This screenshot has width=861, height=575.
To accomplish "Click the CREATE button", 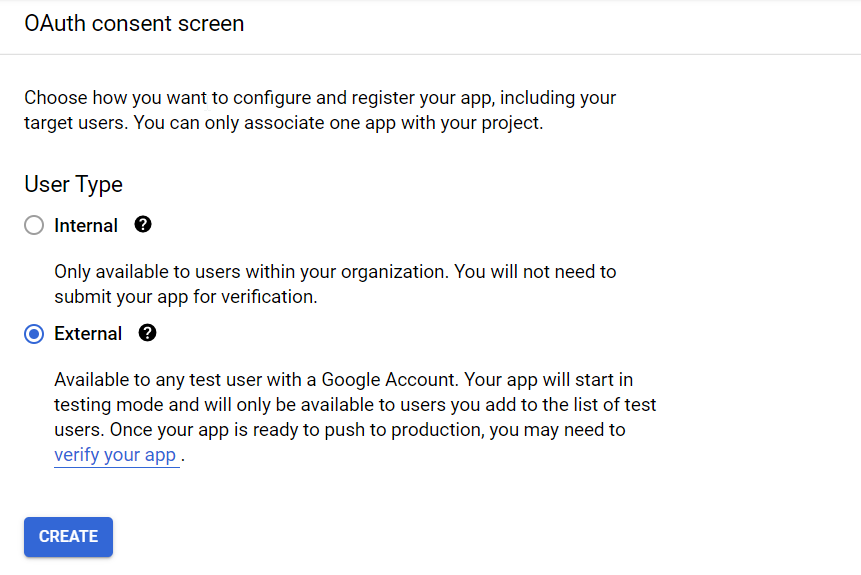I will coord(68,537).
